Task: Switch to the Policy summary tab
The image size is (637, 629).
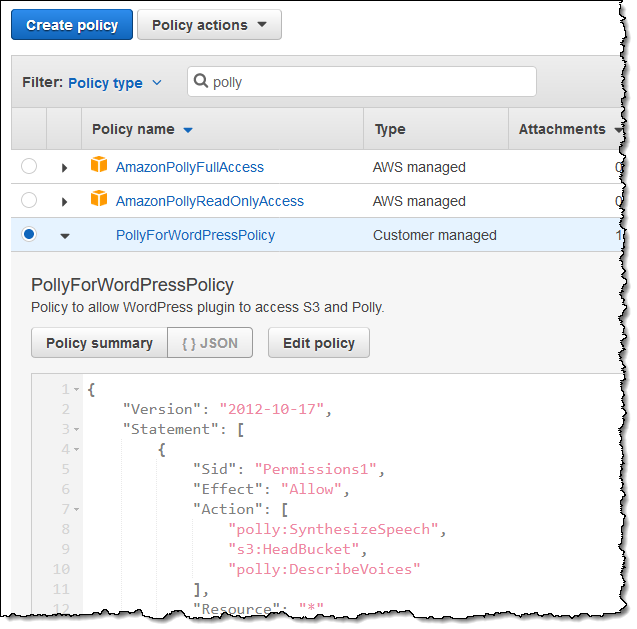Action: click(x=99, y=343)
